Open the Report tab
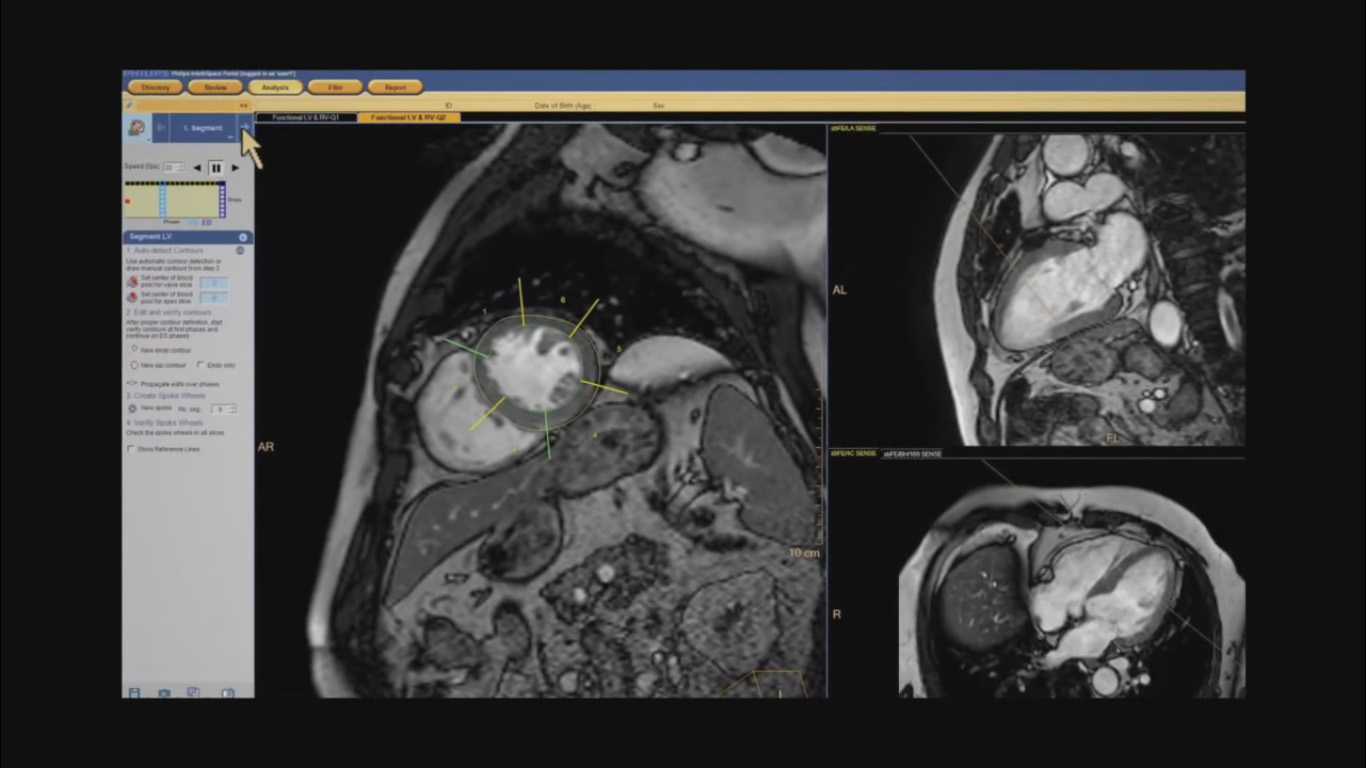1366x768 pixels. point(395,87)
